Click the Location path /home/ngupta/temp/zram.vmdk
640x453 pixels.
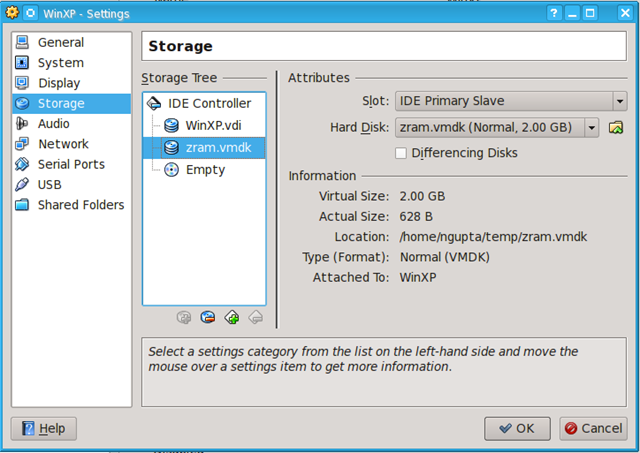(x=493, y=237)
